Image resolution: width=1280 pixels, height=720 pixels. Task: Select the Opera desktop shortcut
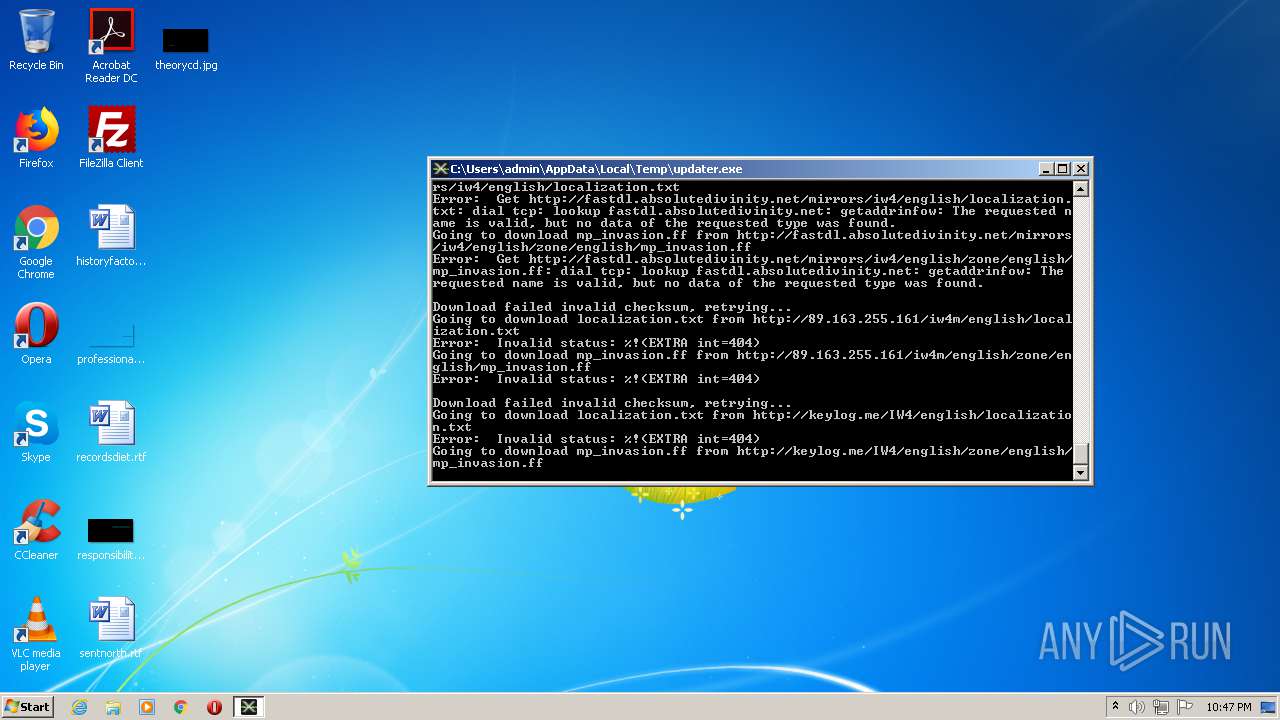tap(36, 334)
